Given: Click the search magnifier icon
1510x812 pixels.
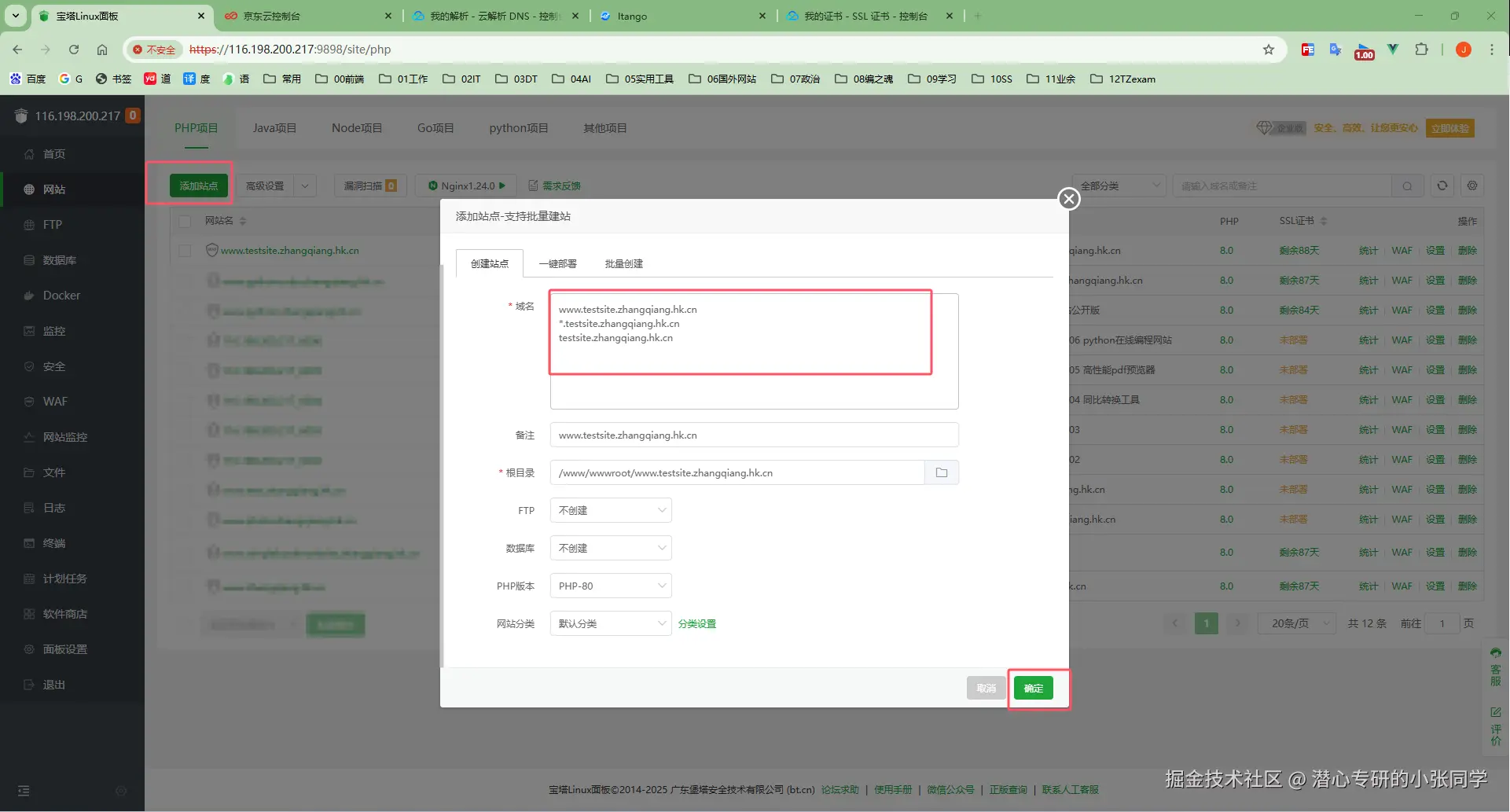Looking at the screenshot, I should coord(1407,186).
